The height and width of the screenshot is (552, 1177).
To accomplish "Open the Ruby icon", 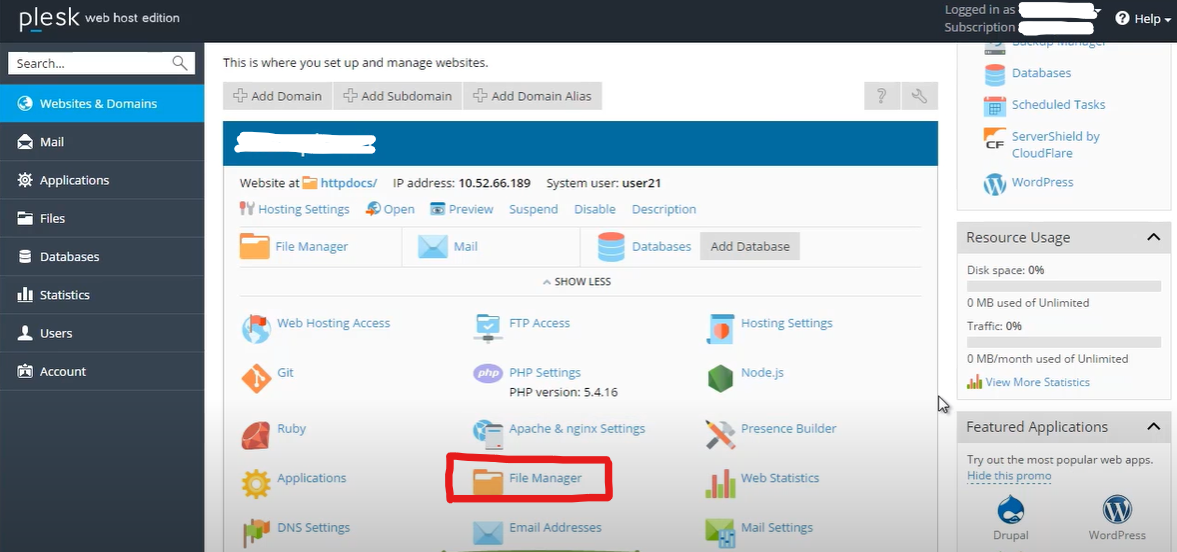I will 256,435.
